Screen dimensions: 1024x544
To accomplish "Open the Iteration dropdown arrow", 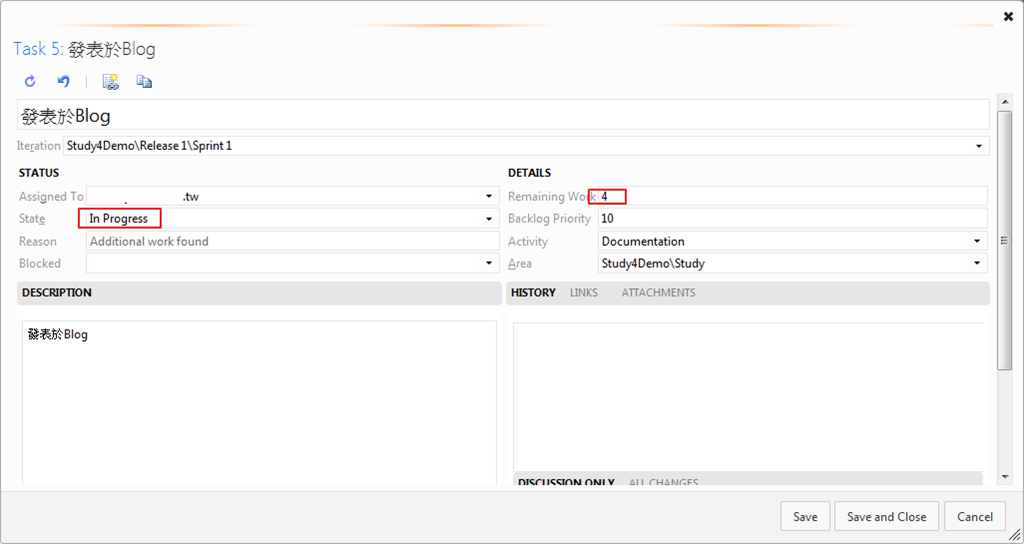I will pos(979,146).
